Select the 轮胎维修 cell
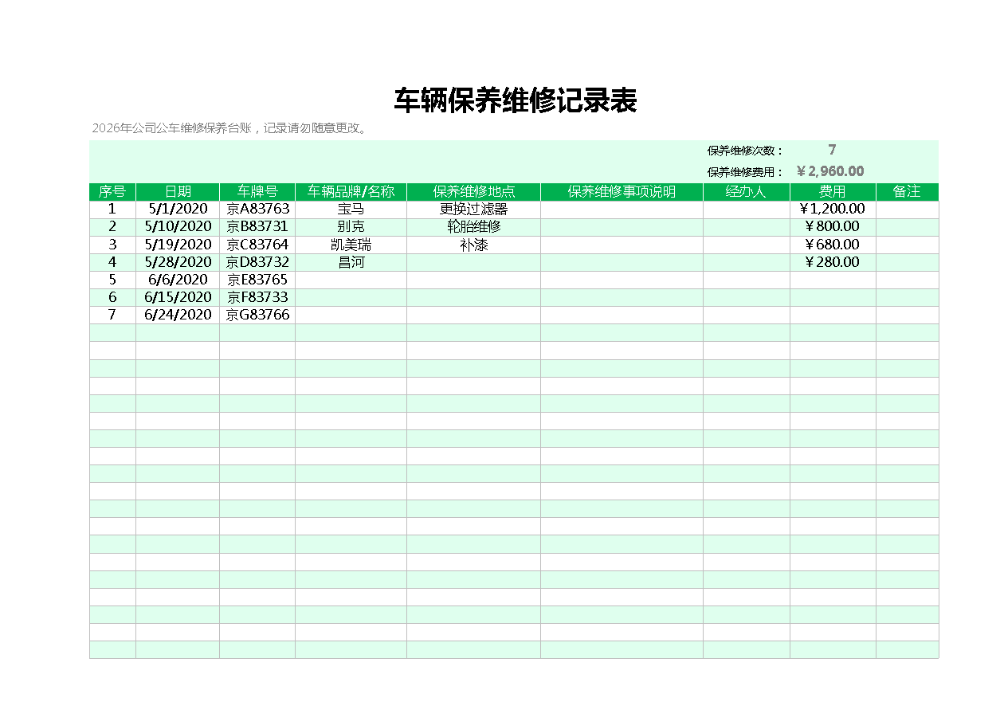Screen dimensions: 1000x725 pyautogui.click(x=473, y=227)
